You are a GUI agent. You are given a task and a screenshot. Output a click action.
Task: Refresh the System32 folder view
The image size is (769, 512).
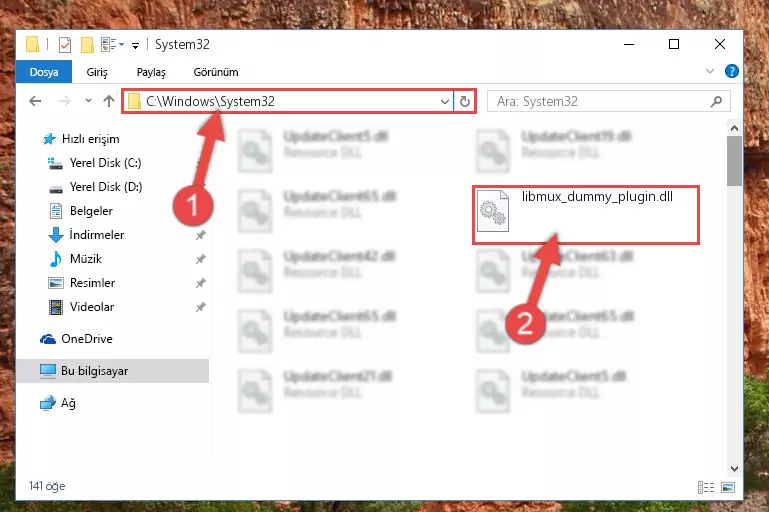(x=464, y=102)
